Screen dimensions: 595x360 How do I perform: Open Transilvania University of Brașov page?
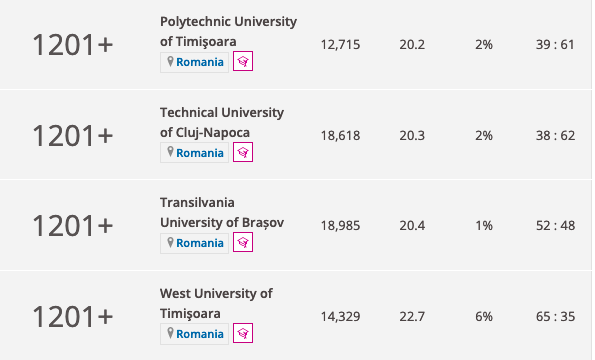tap(222, 212)
